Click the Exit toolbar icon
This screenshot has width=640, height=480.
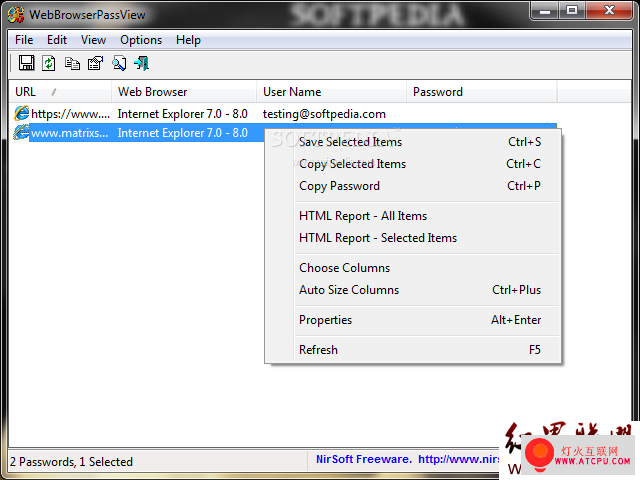click(142, 63)
